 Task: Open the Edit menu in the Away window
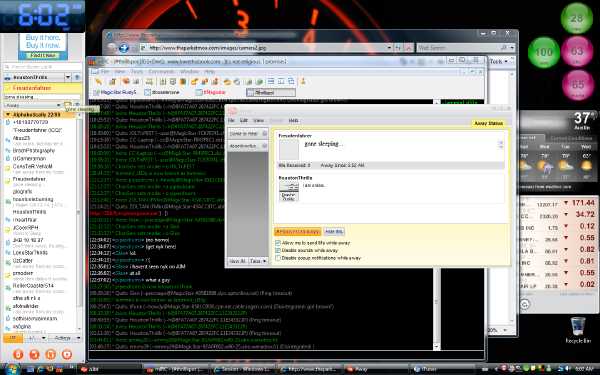[x=244, y=121]
